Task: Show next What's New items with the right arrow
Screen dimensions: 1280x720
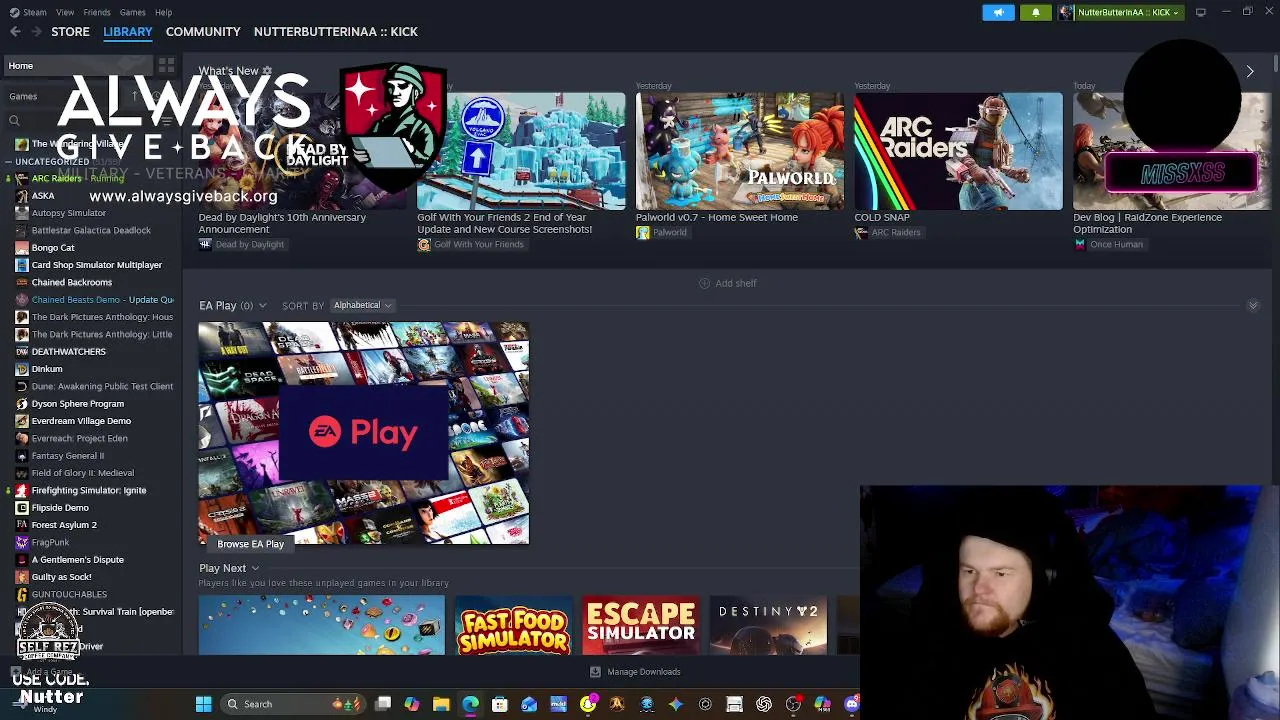Action: pos(1250,71)
